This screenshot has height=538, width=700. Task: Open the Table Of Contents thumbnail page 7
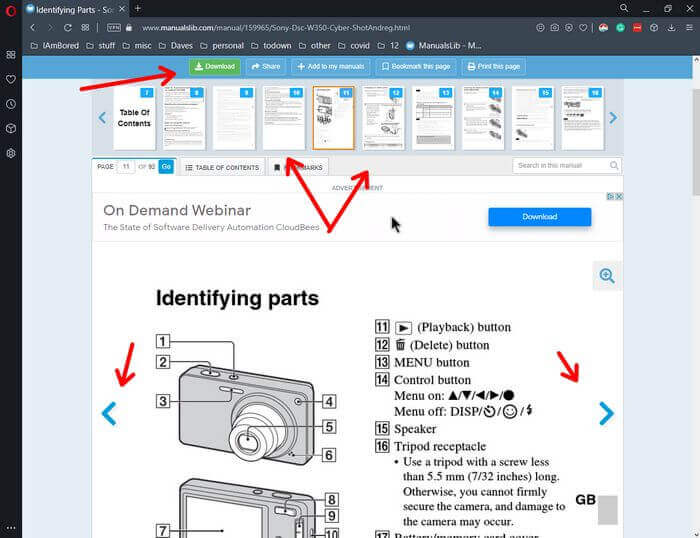134,118
